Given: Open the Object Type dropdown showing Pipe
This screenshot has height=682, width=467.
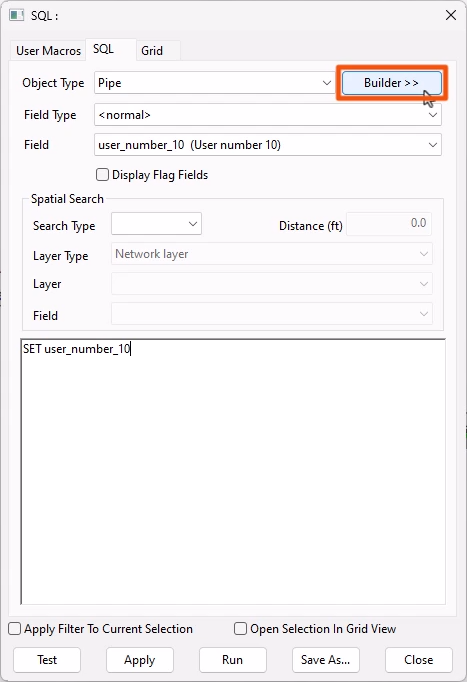Looking at the screenshot, I should tap(214, 83).
